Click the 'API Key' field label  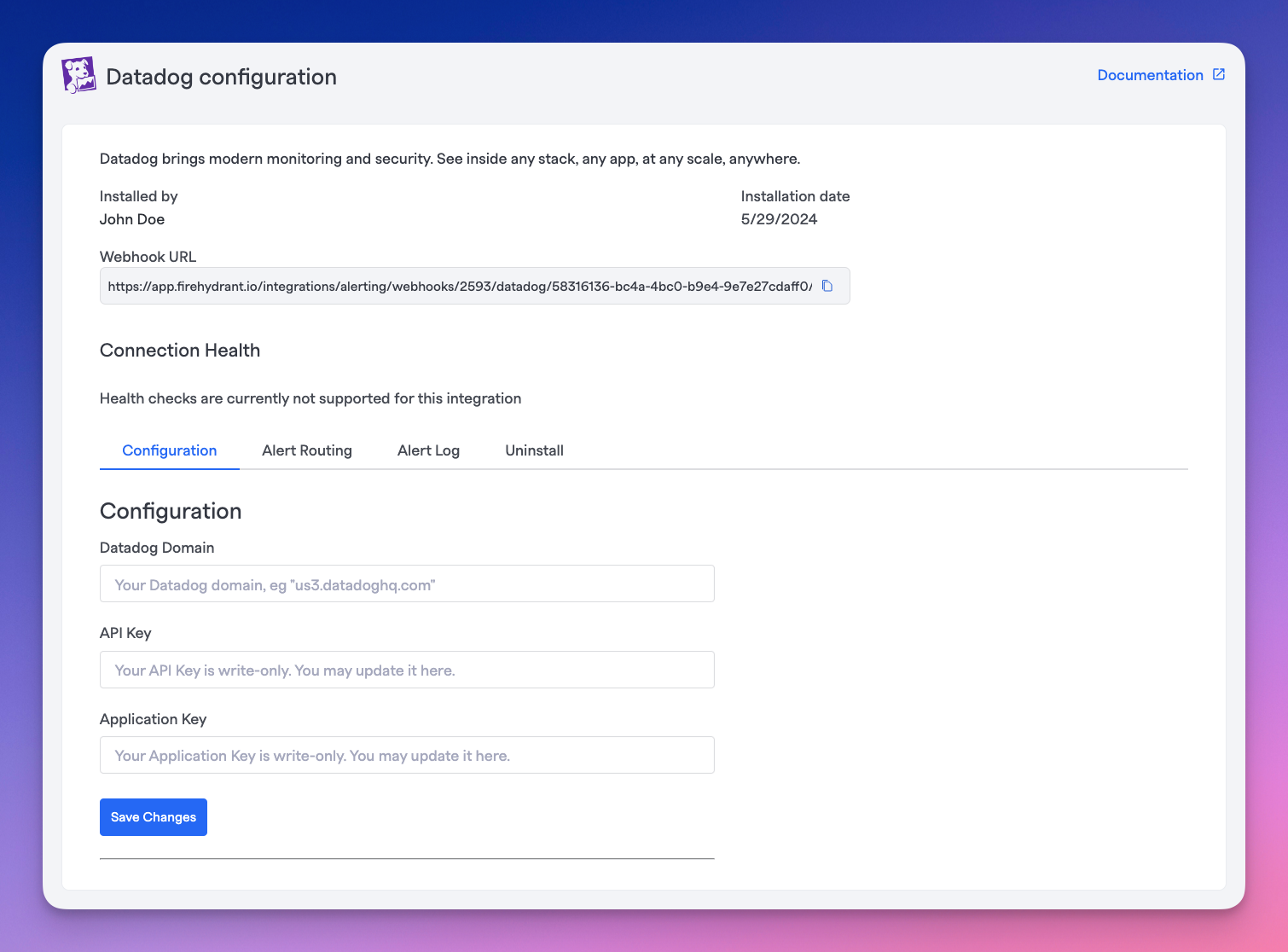[125, 633]
